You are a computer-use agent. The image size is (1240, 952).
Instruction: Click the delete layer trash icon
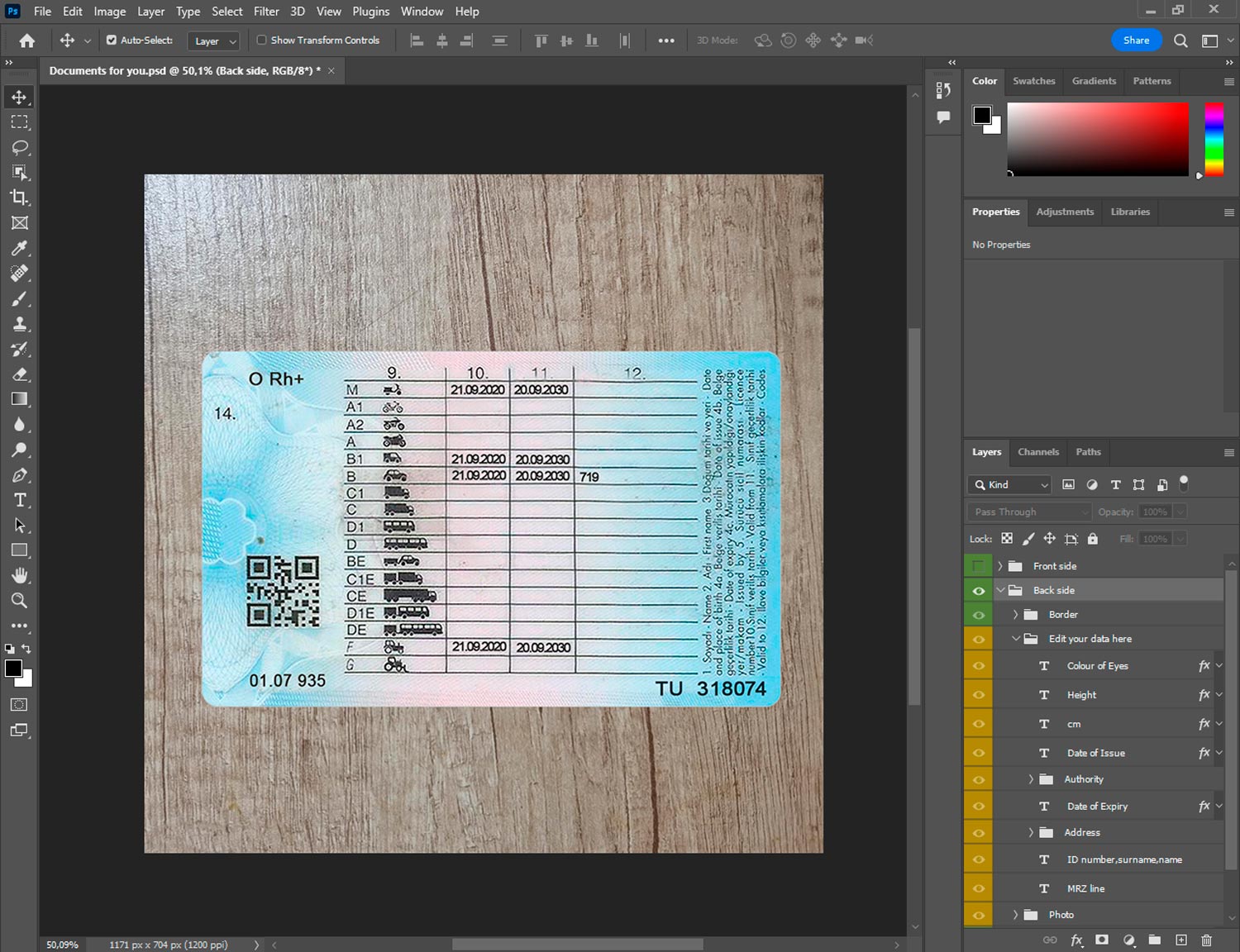point(1206,940)
